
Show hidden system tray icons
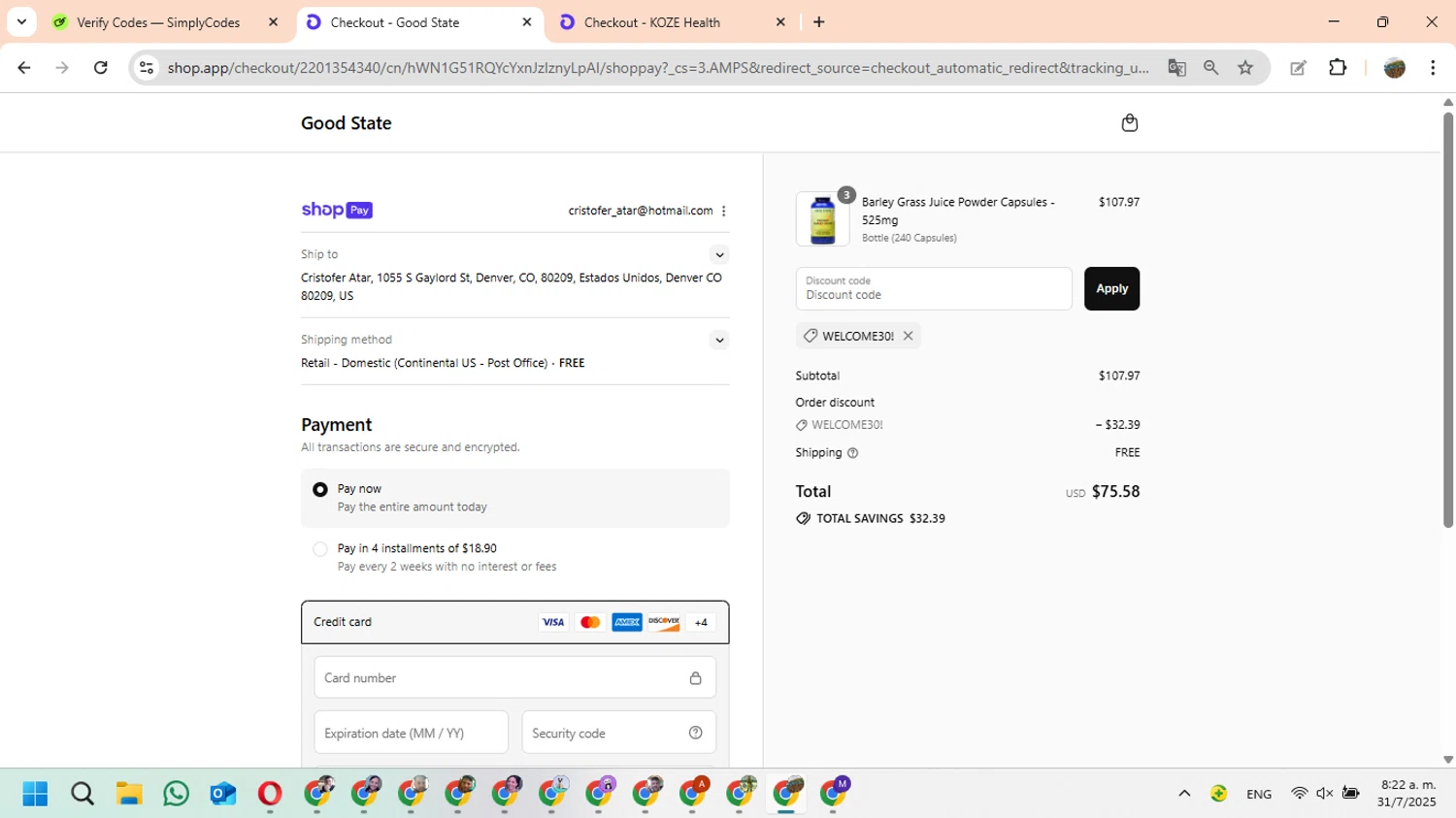point(1184,794)
